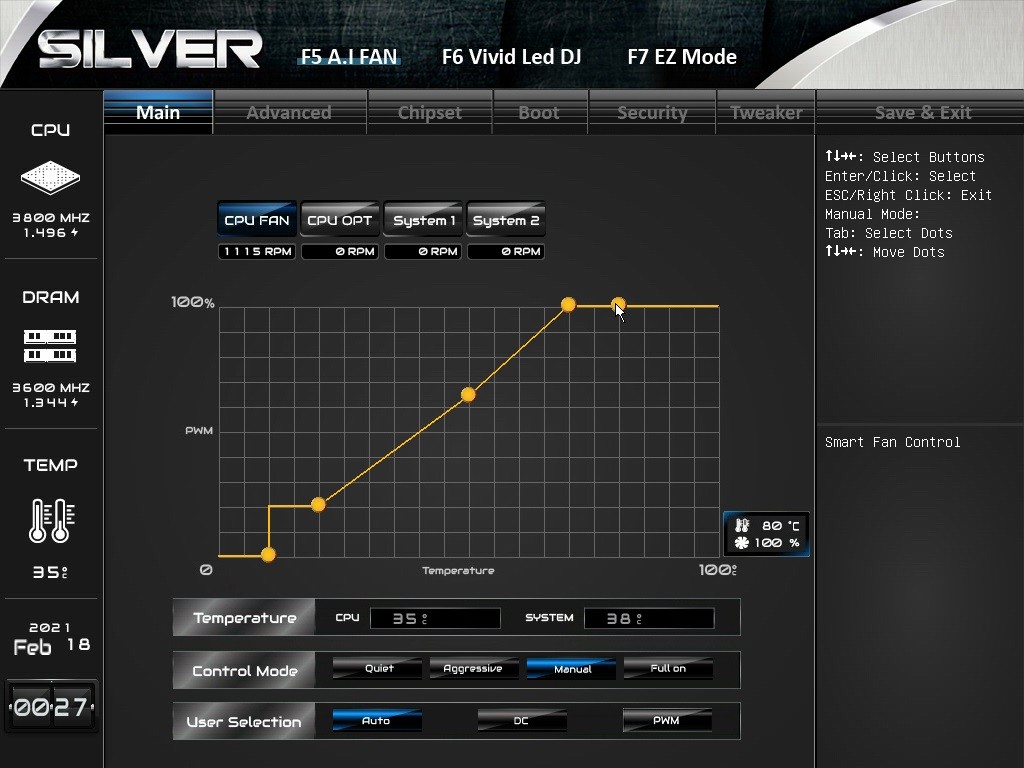The image size is (1024, 768).
Task: Set User Selection to DC
Action: pyautogui.click(x=522, y=720)
